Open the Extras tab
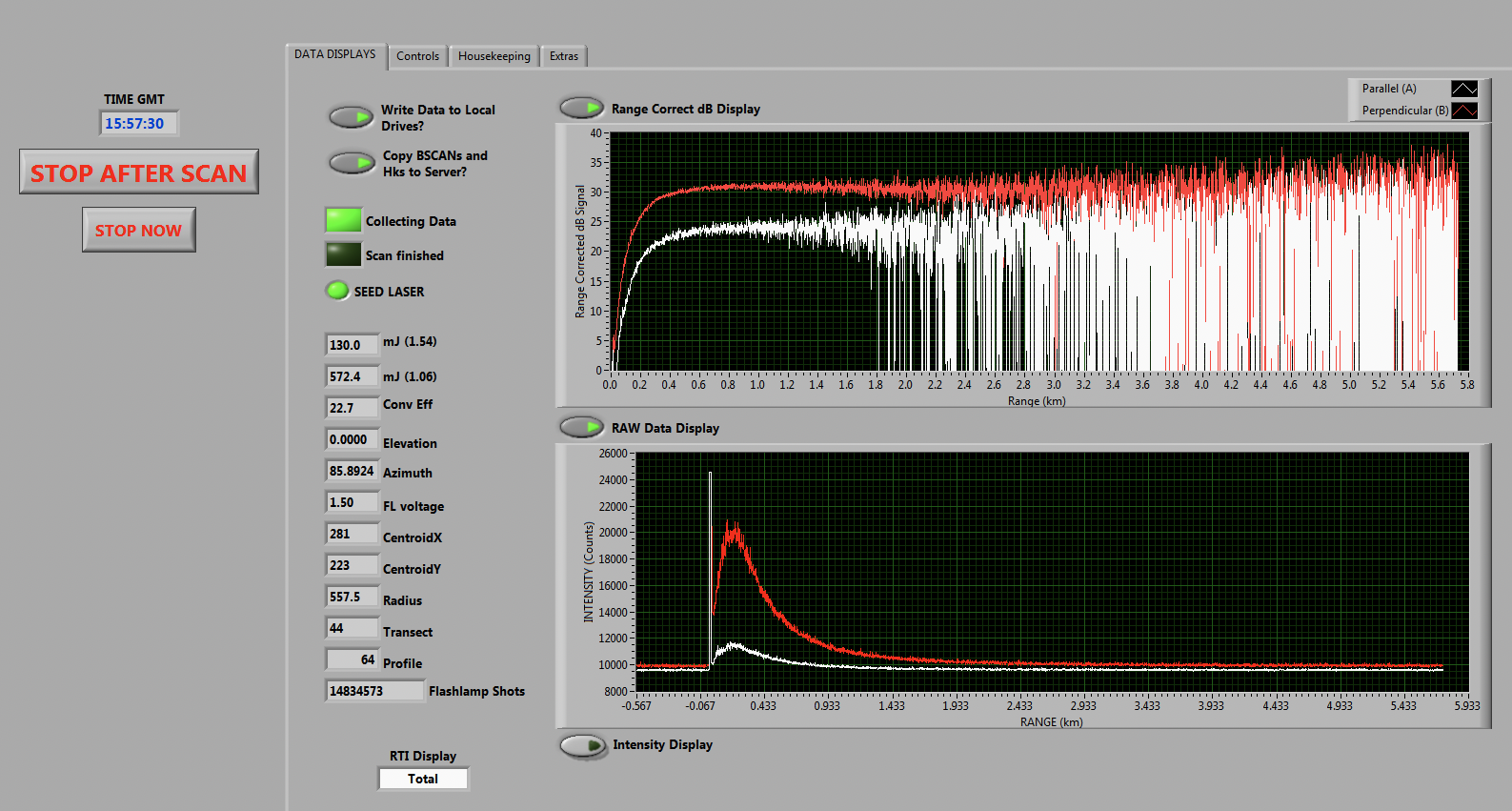The width and height of the screenshot is (1512, 811). point(563,56)
